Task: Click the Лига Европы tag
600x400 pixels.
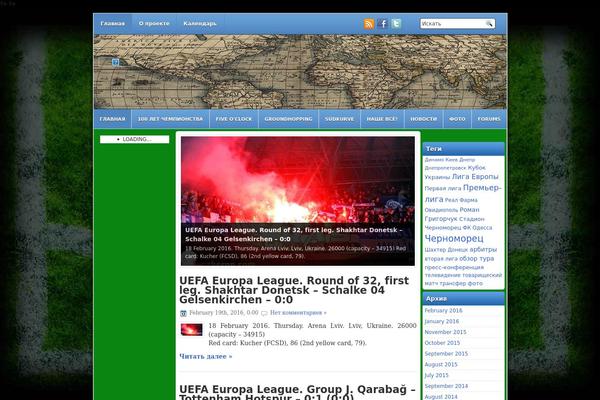Action: 475,176
